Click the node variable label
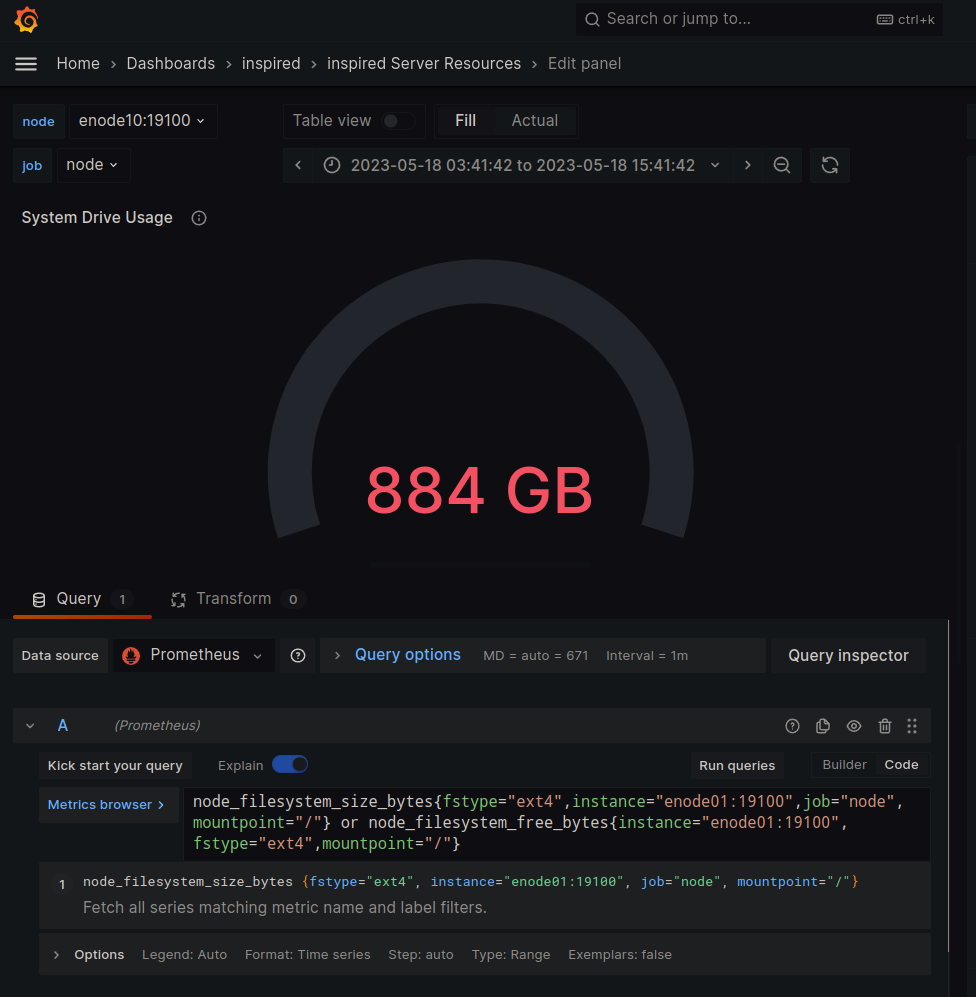The image size is (976, 997). coord(38,121)
